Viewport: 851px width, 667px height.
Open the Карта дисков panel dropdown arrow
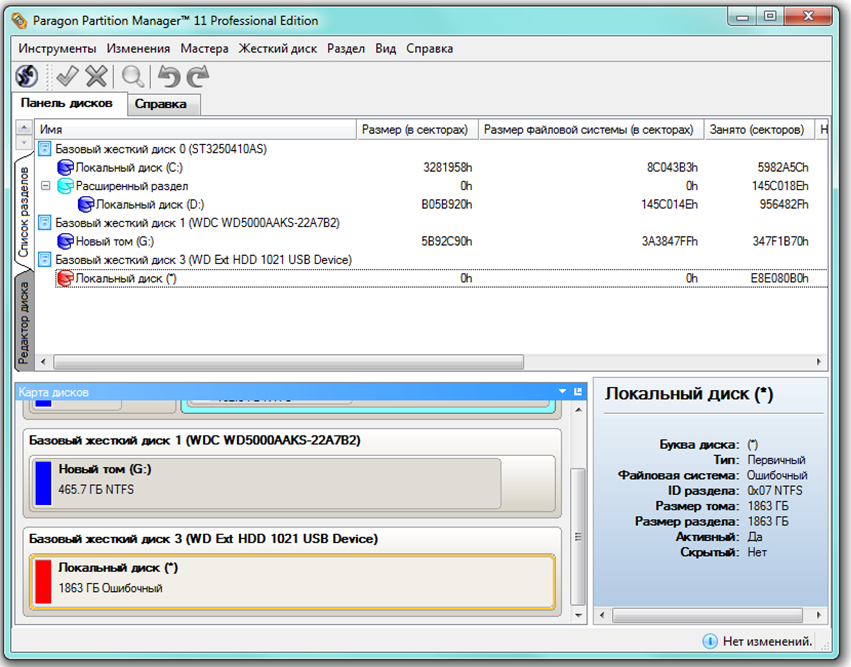tap(562, 391)
